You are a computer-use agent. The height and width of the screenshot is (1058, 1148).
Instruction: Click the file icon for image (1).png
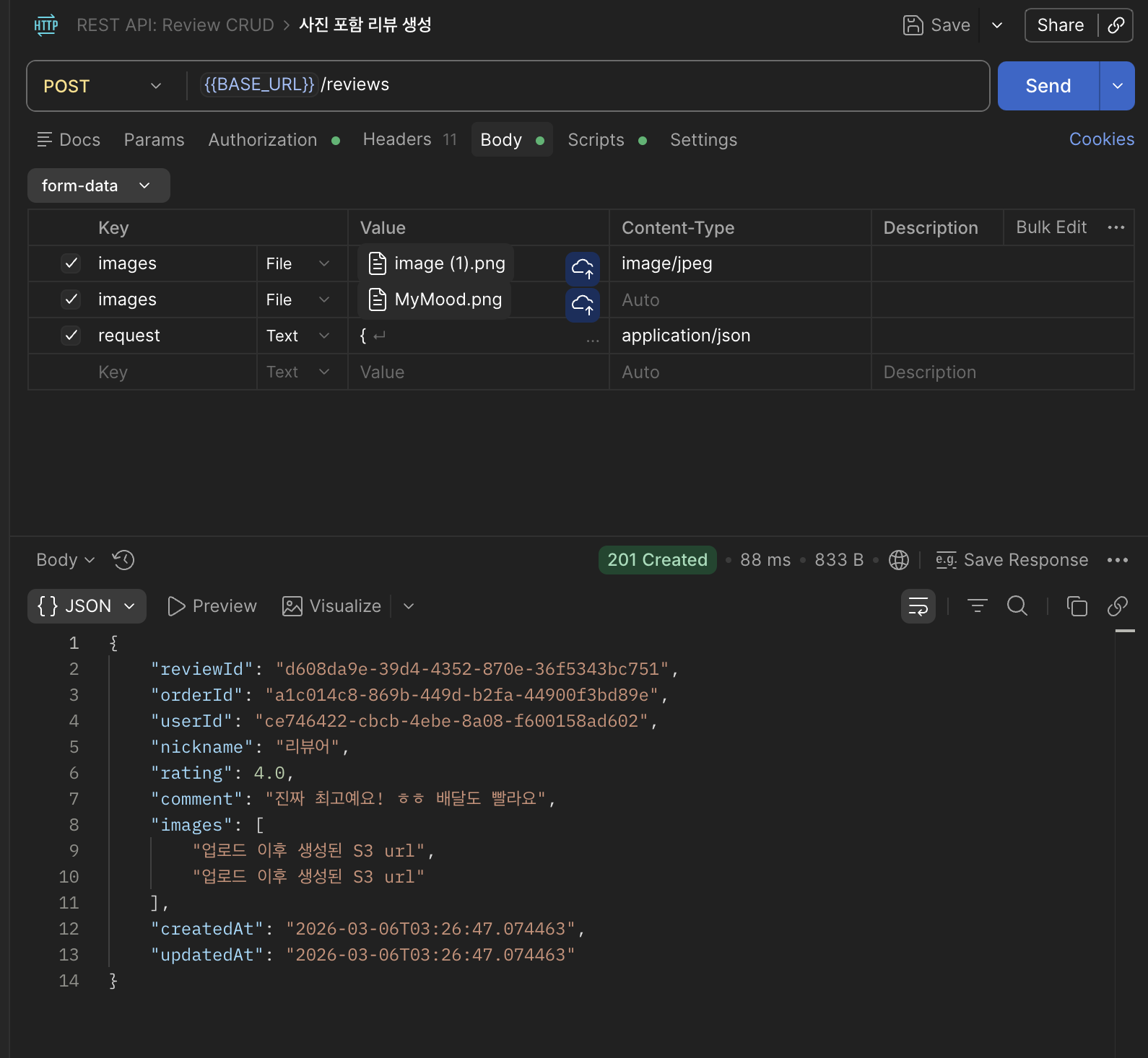(x=378, y=263)
